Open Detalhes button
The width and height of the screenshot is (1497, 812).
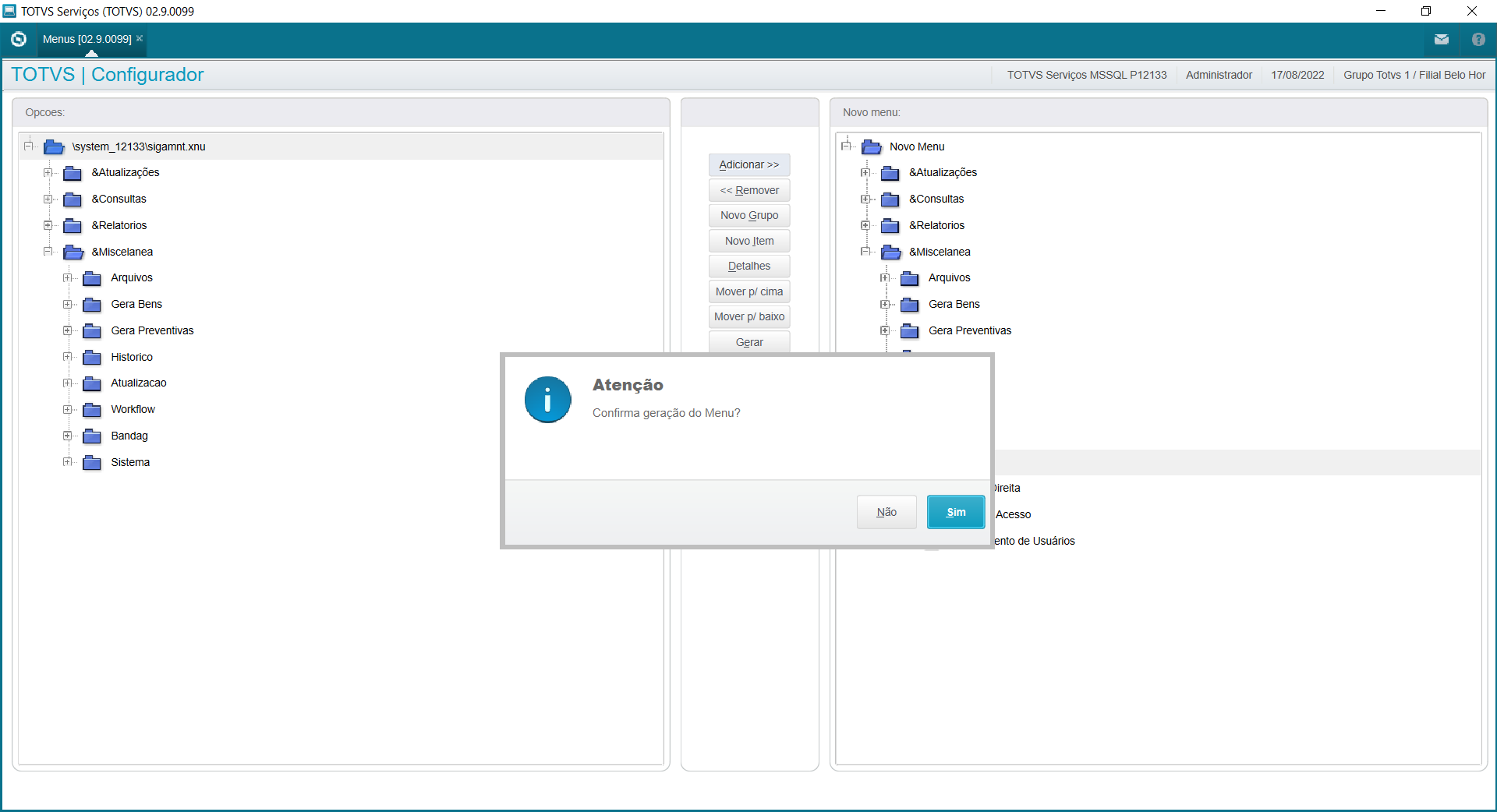(x=749, y=266)
